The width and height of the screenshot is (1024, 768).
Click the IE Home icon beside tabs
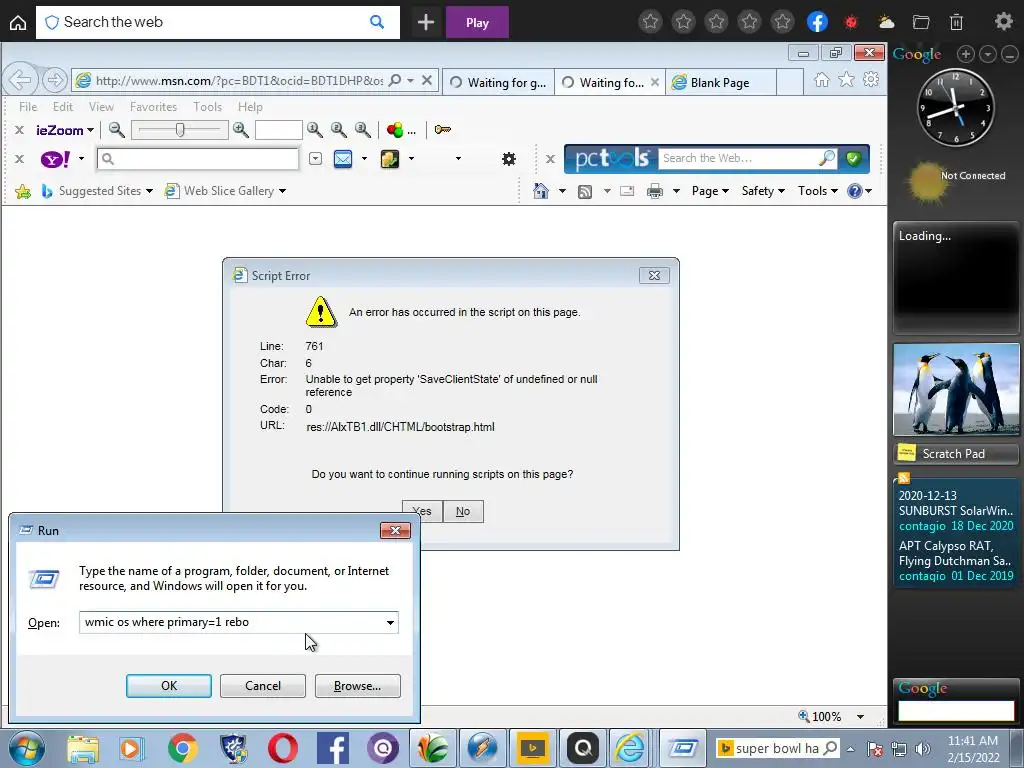pyautogui.click(x=822, y=80)
